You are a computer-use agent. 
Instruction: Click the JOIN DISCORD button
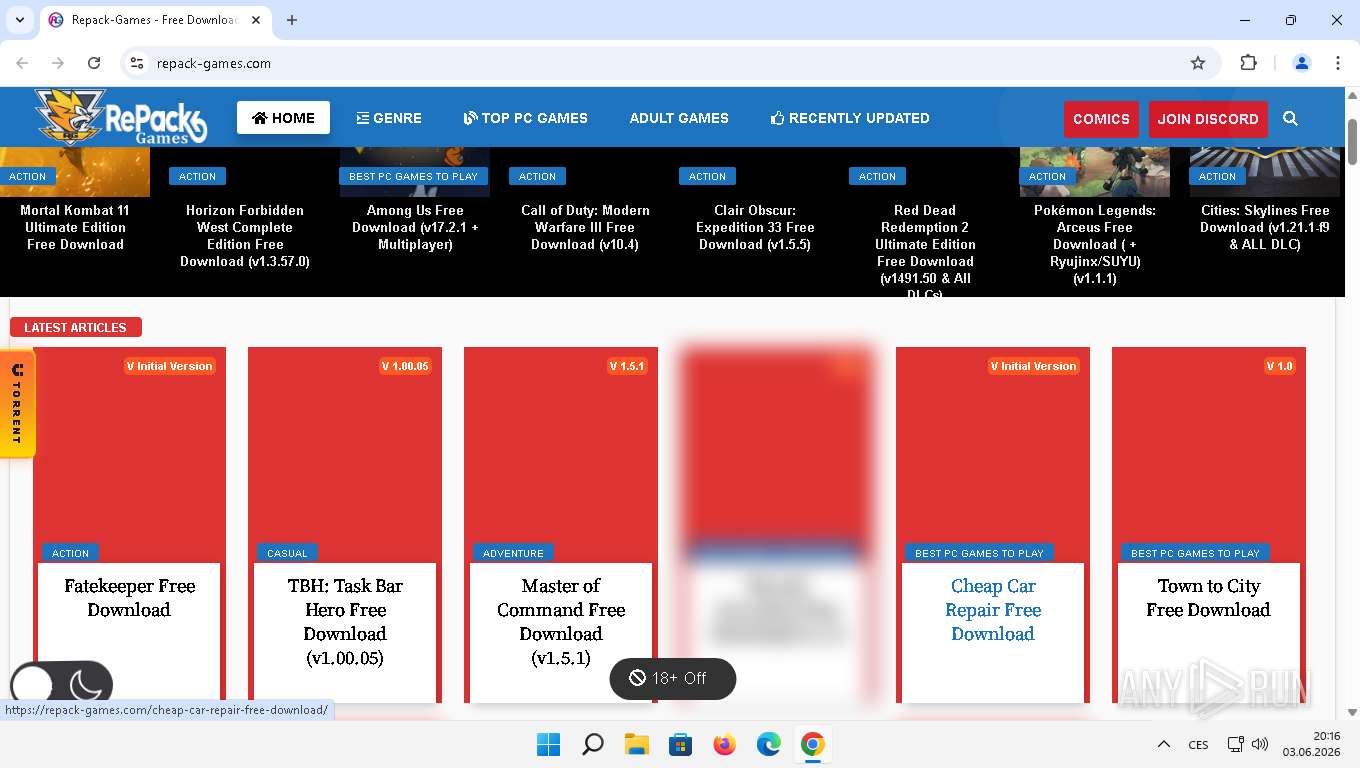1208,119
